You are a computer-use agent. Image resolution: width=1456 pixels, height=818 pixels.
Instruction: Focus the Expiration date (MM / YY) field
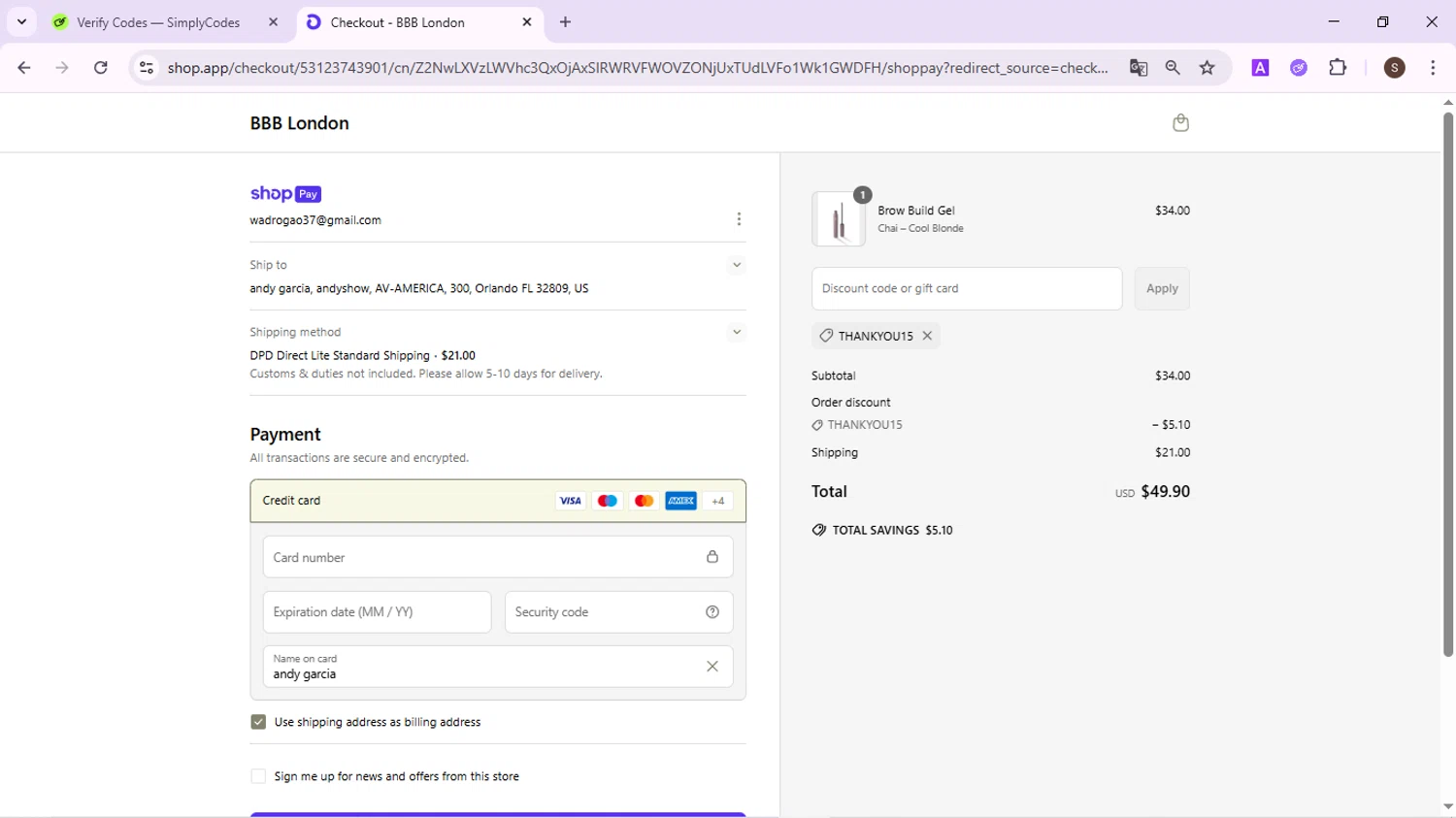pyautogui.click(x=377, y=612)
